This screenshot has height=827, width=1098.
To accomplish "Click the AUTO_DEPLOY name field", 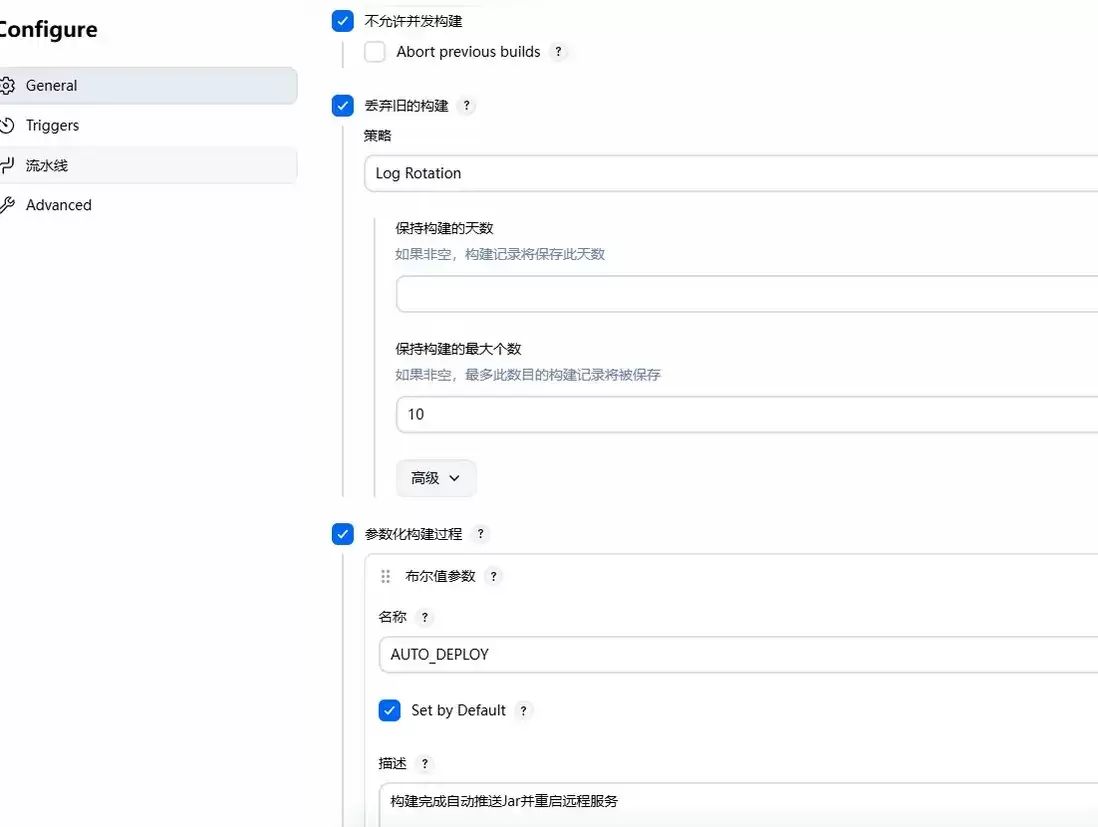I will [x=738, y=655].
